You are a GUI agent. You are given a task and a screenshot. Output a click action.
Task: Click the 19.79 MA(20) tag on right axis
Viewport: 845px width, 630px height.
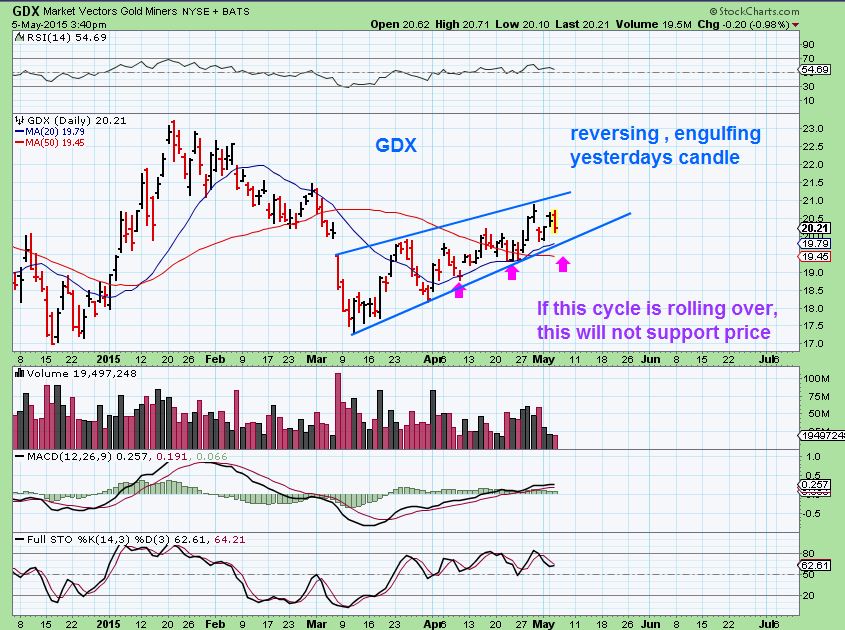(814, 244)
